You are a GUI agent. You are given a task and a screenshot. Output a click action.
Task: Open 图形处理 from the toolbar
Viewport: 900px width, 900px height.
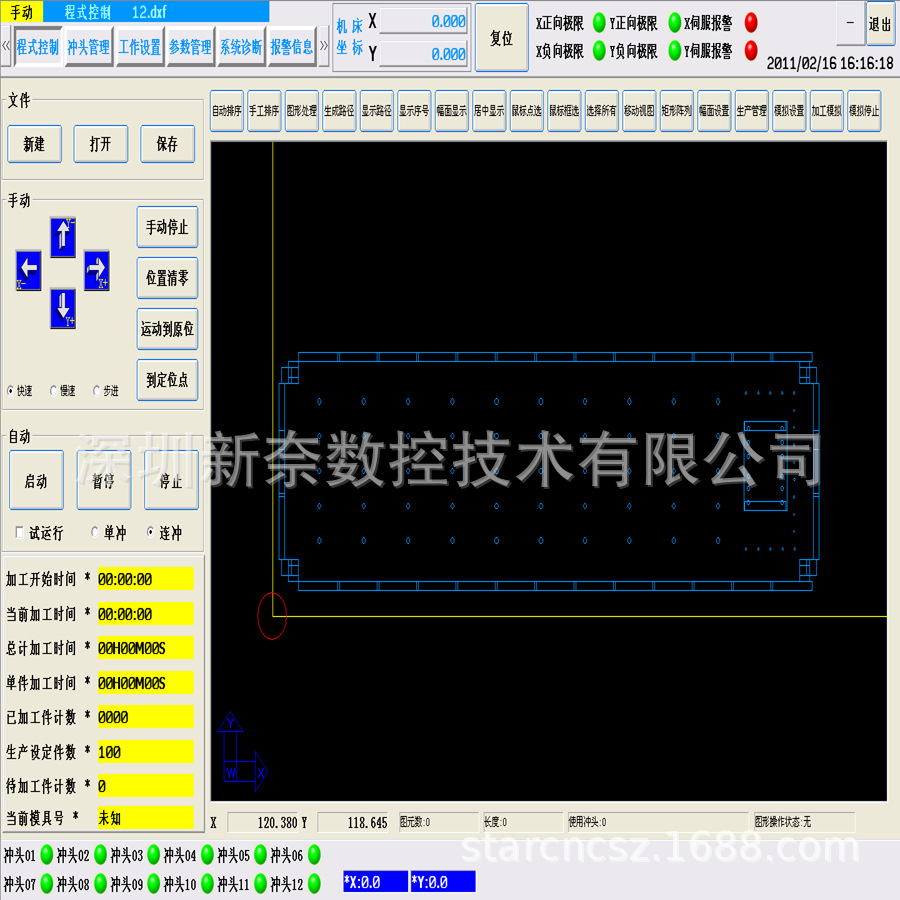(x=302, y=111)
